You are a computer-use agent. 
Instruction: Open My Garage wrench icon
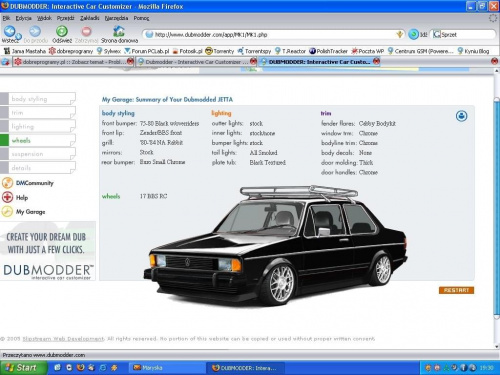[7, 211]
